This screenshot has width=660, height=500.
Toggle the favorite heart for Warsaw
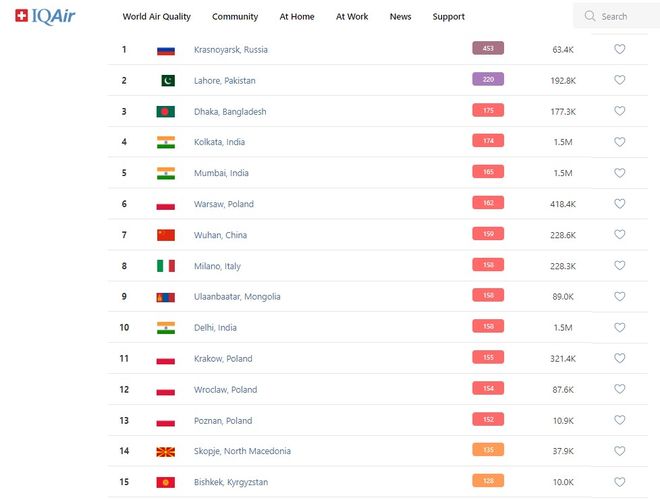click(619, 204)
